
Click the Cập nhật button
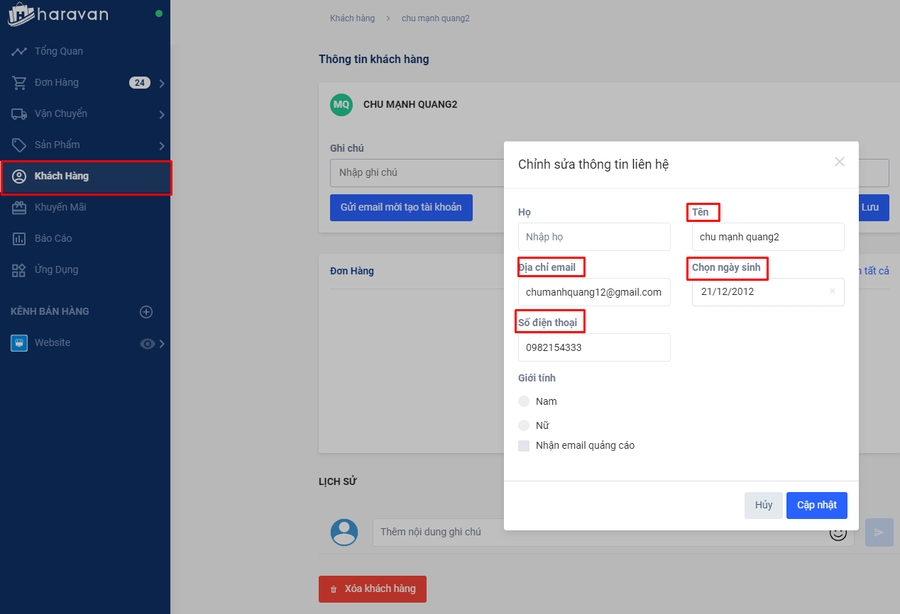tap(816, 505)
